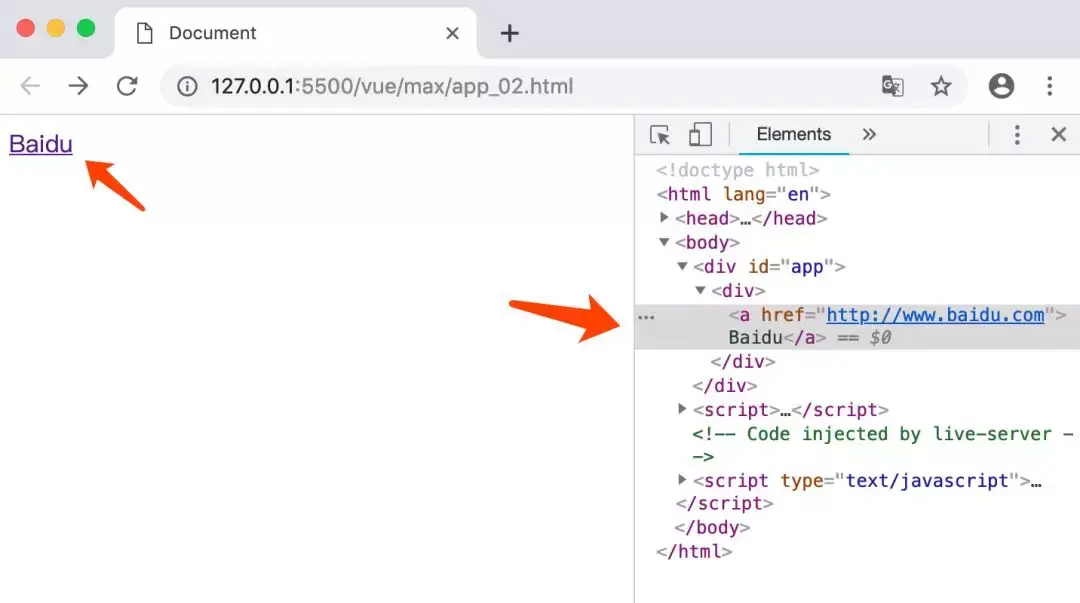This screenshot has width=1080, height=603.
Task: Collapse the body element node
Action: (664, 242)
